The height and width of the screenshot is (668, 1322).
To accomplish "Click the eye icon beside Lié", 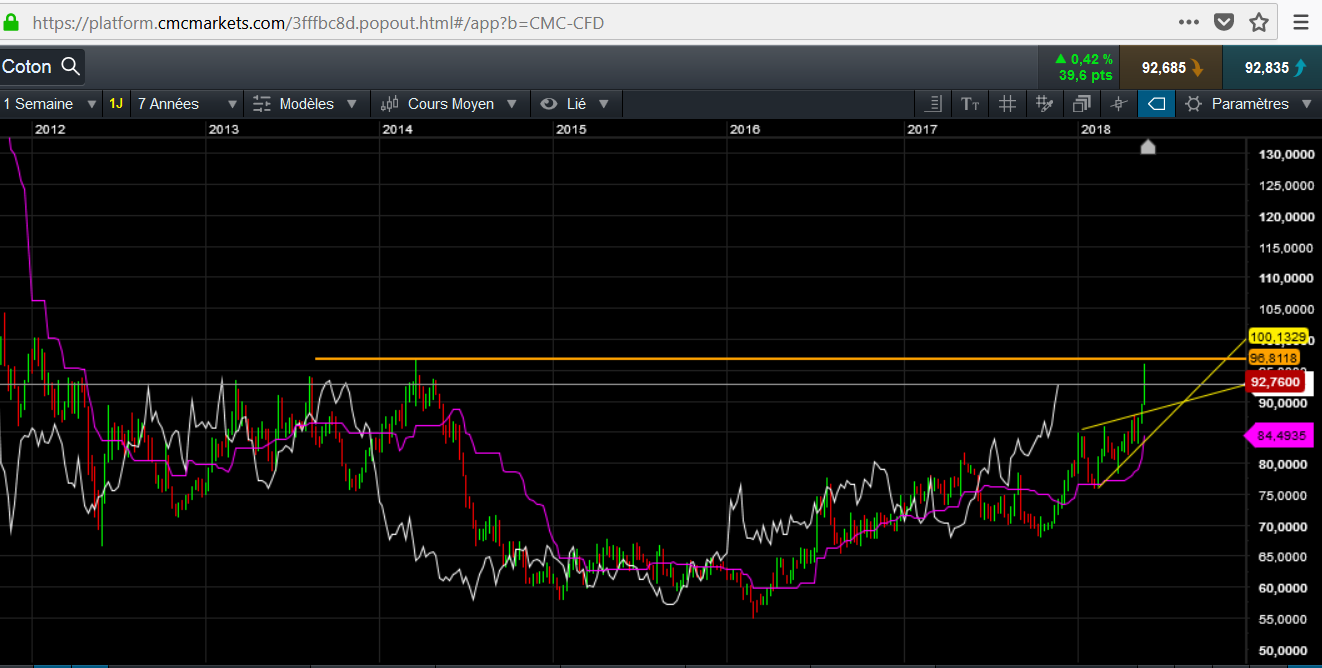I will click(548, 104).
